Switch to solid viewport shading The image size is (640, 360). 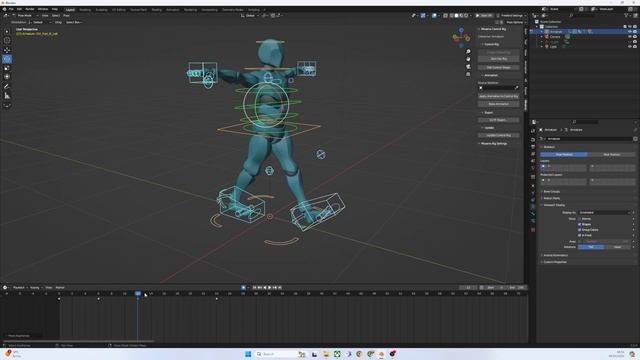[x=456, y=16]
